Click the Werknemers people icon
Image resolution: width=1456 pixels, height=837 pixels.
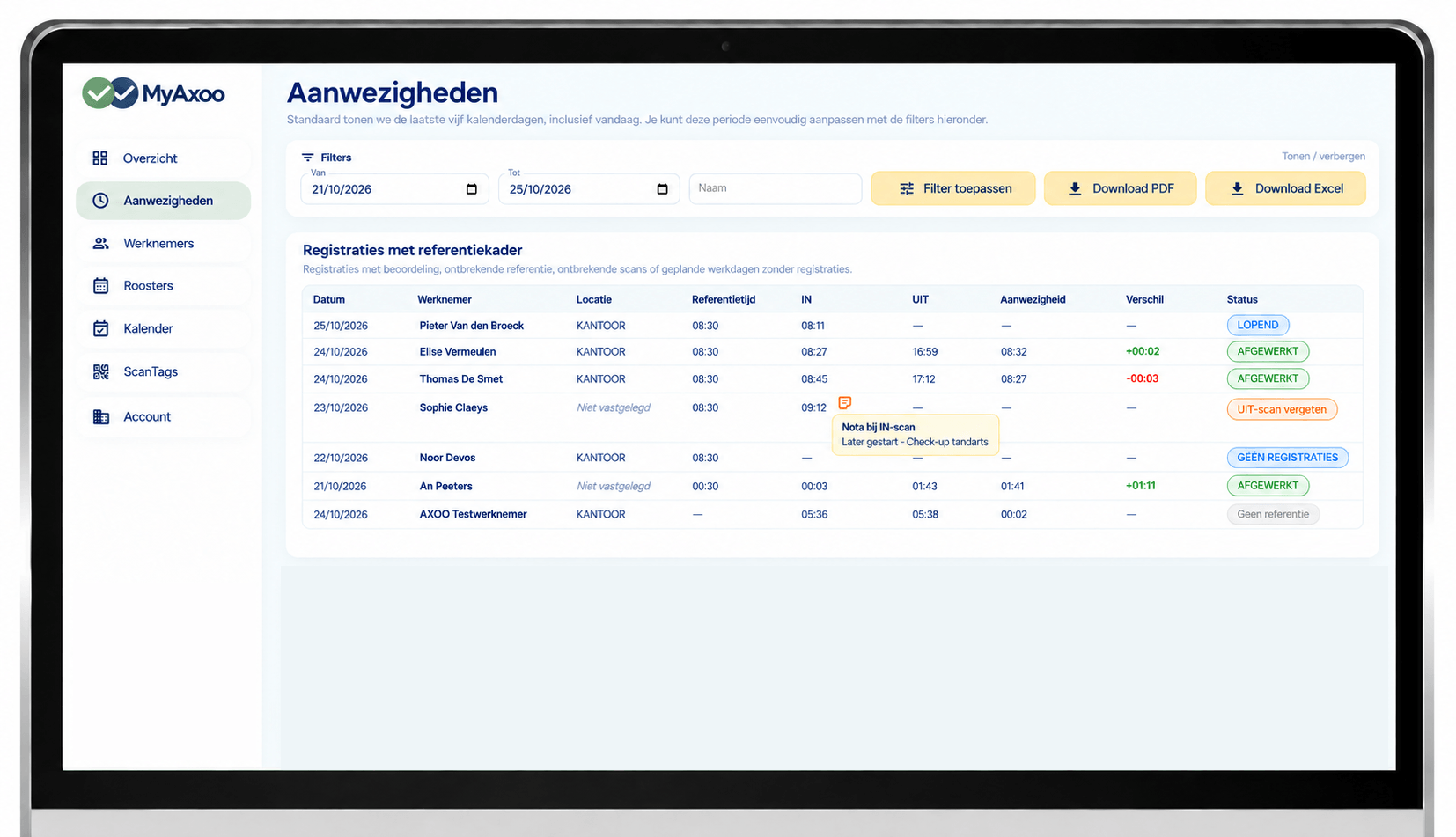tap(101, 243)
